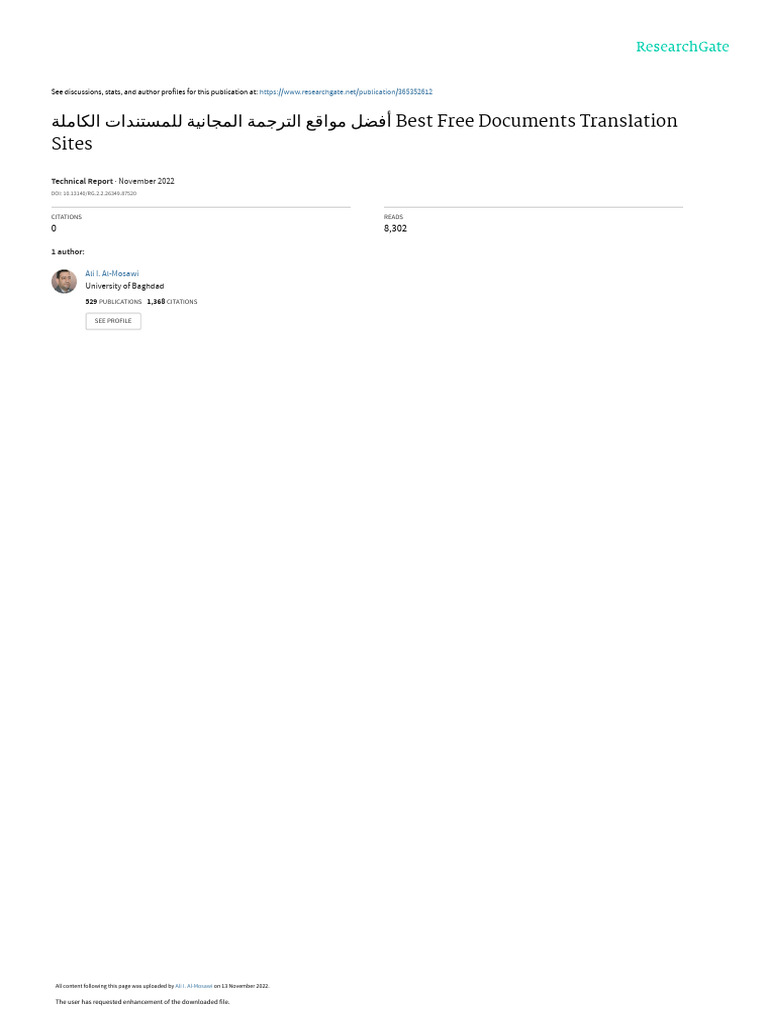Click the CITATIONS stat heading
The width and height of the screenshot is (768, 1024).
[67, 217]
